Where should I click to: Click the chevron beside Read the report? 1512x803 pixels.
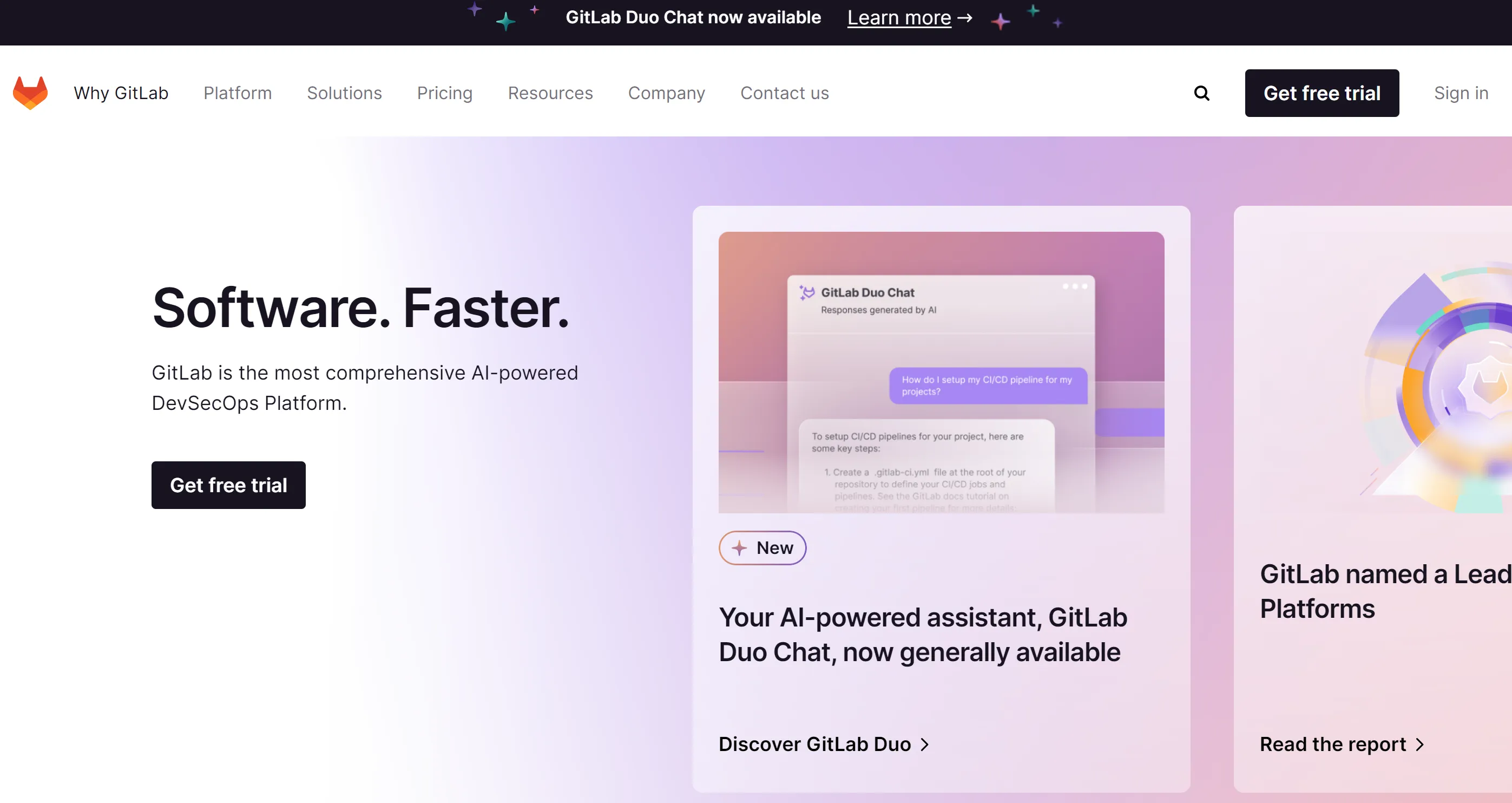pos(1420,745)
